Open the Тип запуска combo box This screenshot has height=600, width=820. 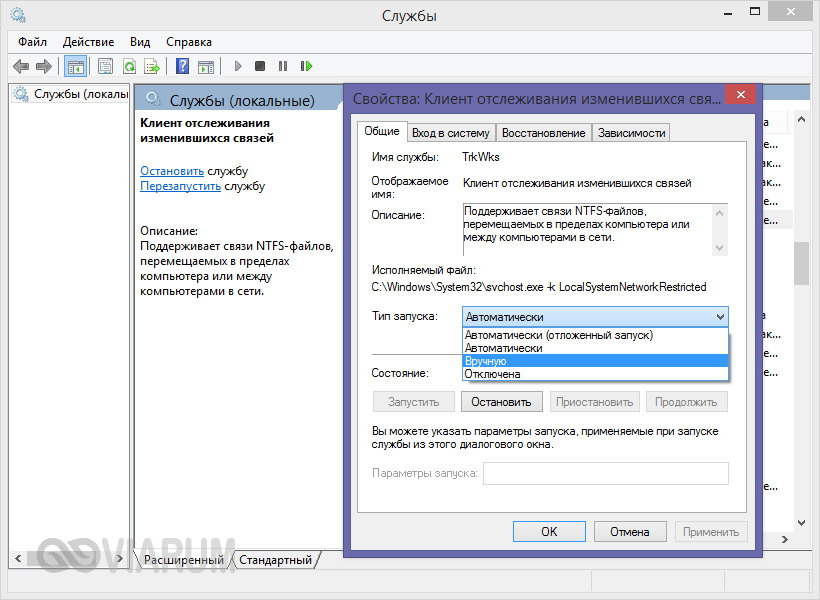595,317
